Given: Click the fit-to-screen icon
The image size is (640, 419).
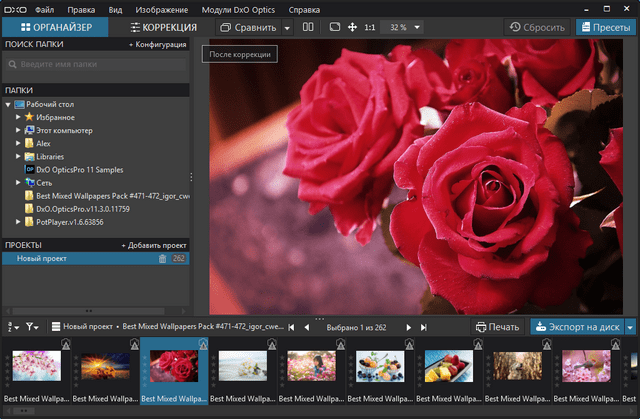Looking at the screenshot, I should [x=334, y=27].
